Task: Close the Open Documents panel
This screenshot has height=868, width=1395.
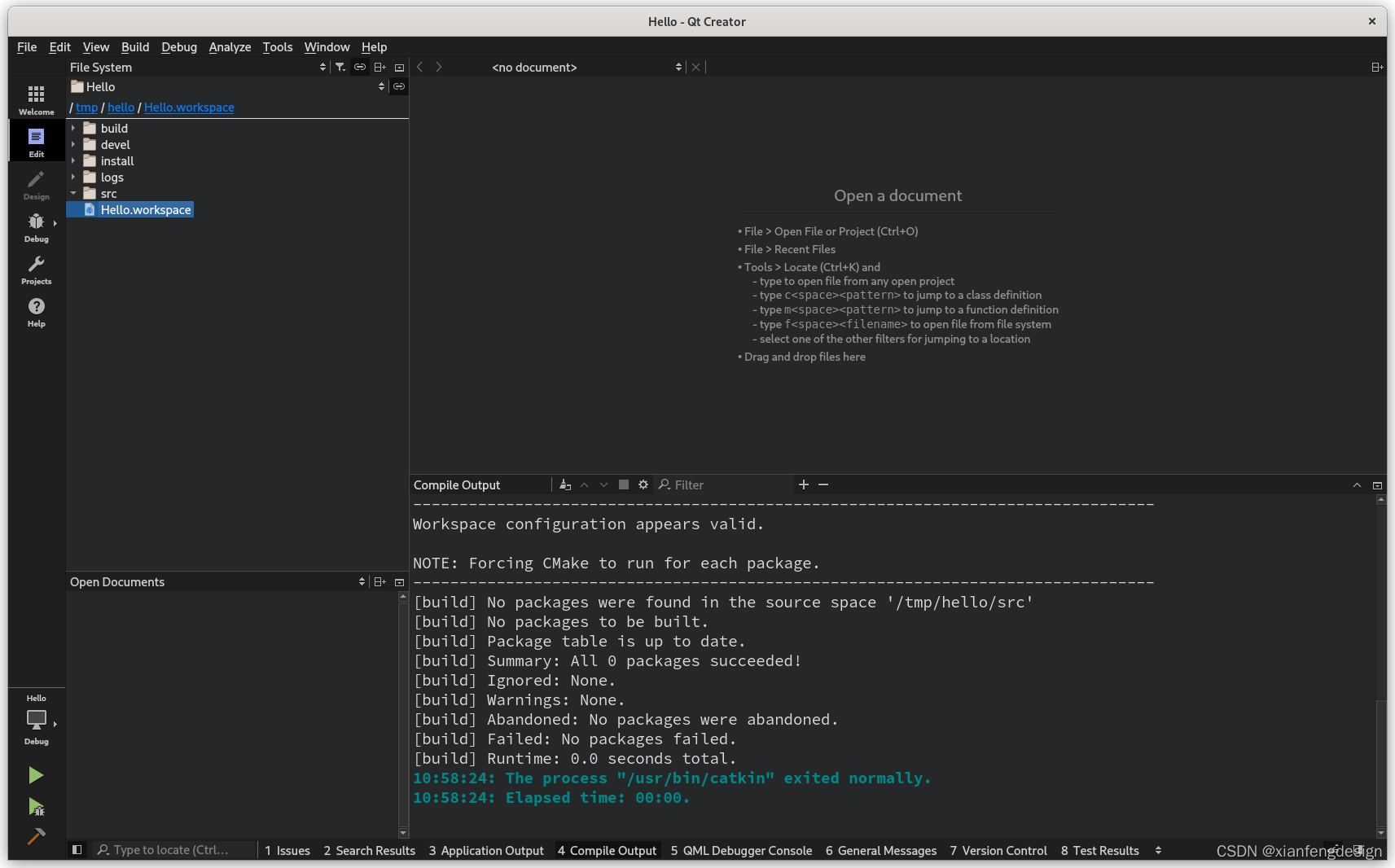Action: tap(399, 581)
